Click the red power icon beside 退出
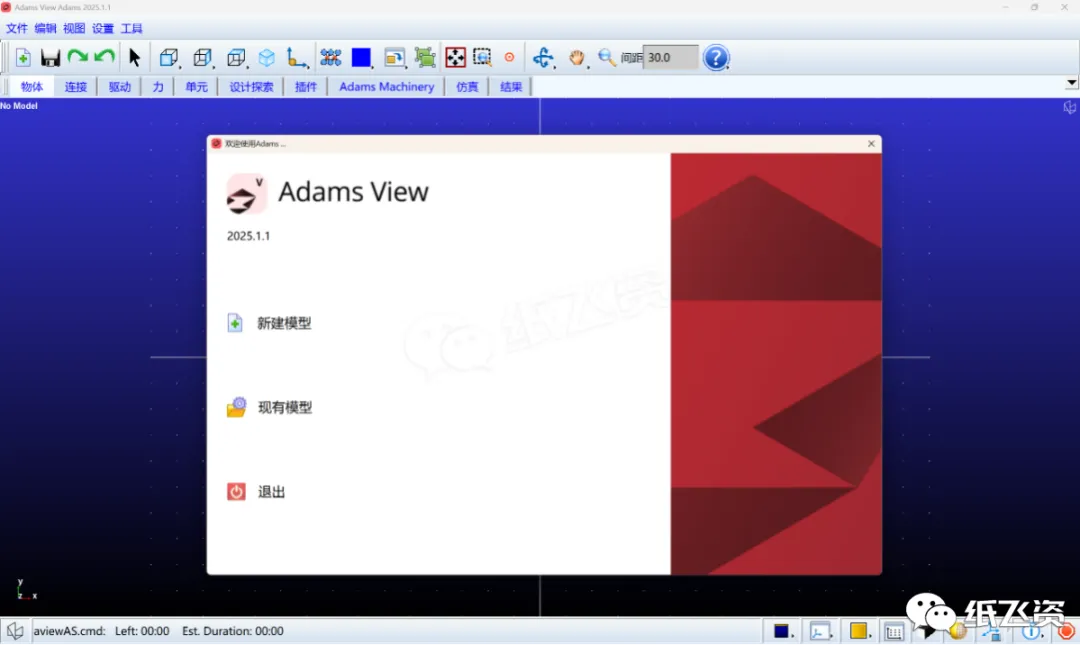Screen dimensions: 1080x645 tap(236, 491)
